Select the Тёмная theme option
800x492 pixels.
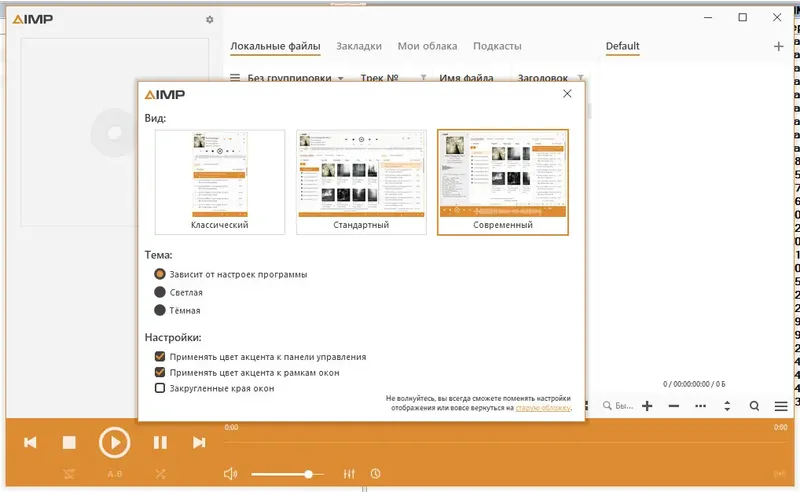(178, 310)
